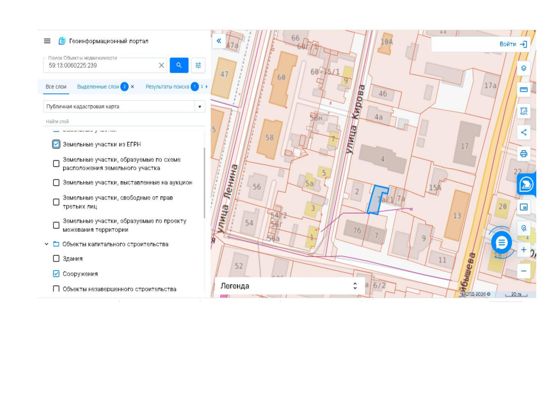This screenshot has width=560, height=396.
Task: Click the Найти слой filter field
Action: coord(124,121)
